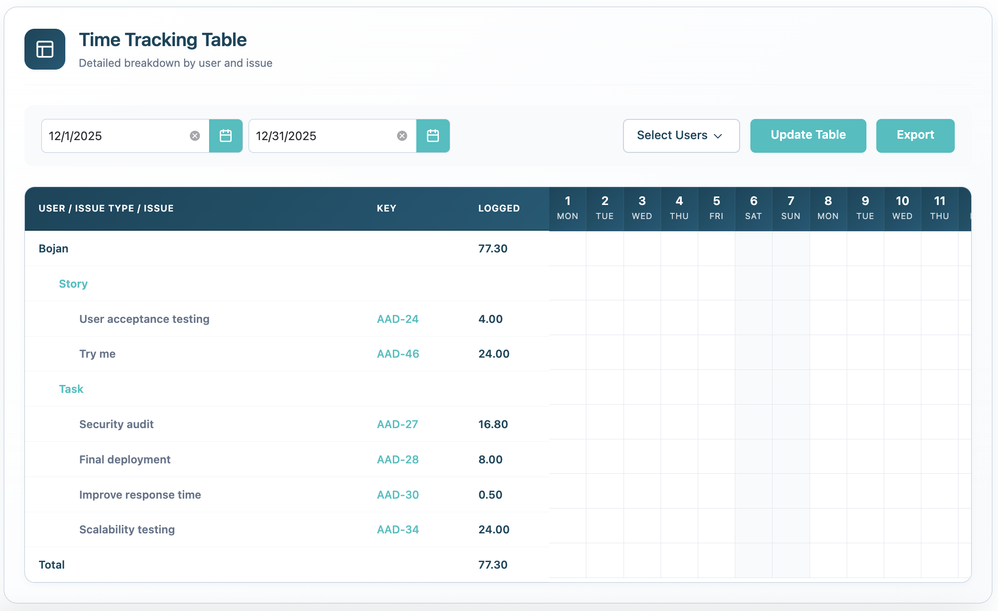Viewport: 998px width, 611px height.
Task: Click the 8.00 logged value
Action: pos(490,460)
